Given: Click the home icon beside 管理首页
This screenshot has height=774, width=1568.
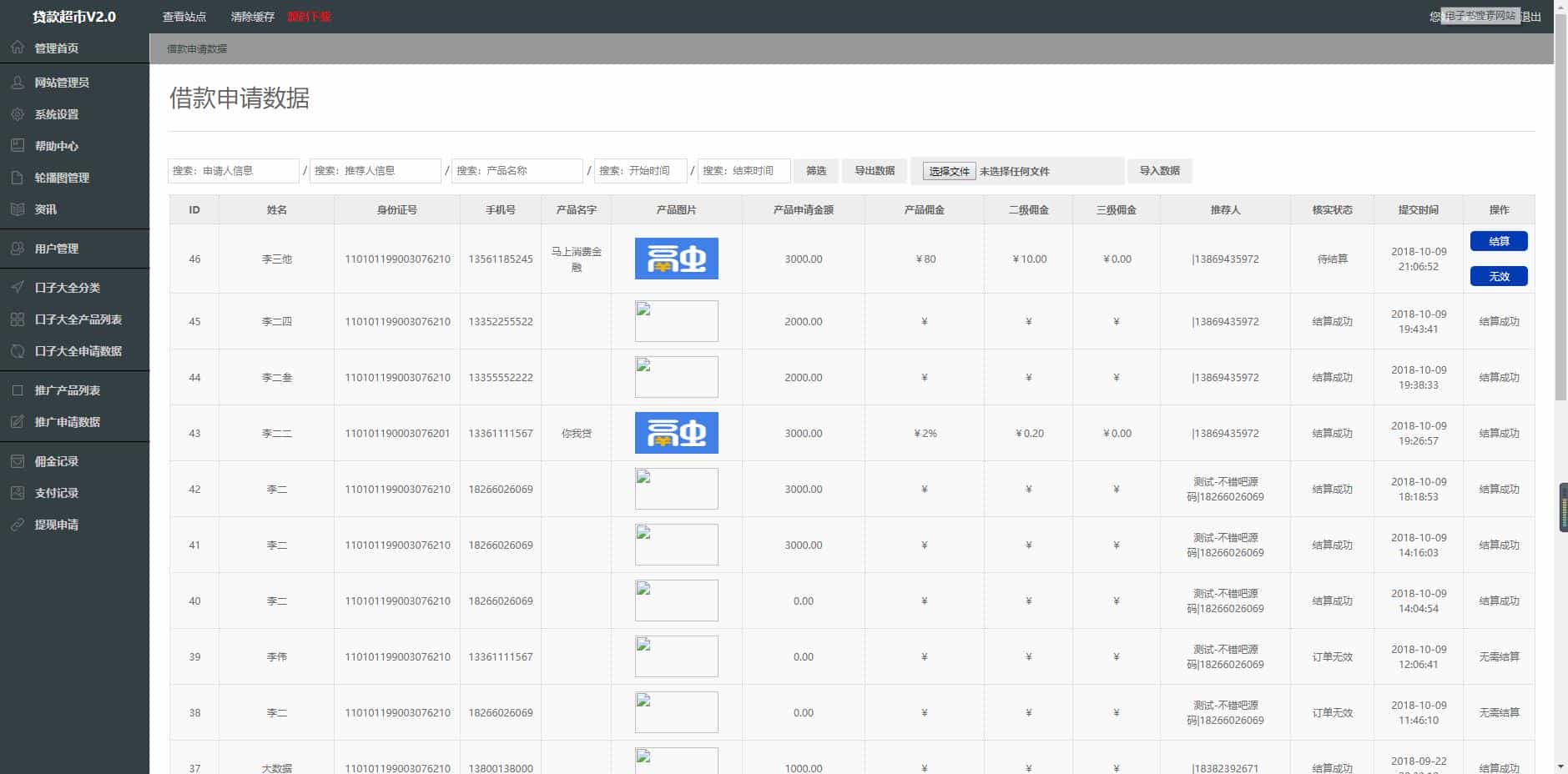Looking at the screenshot, I should tap(18, 48).
